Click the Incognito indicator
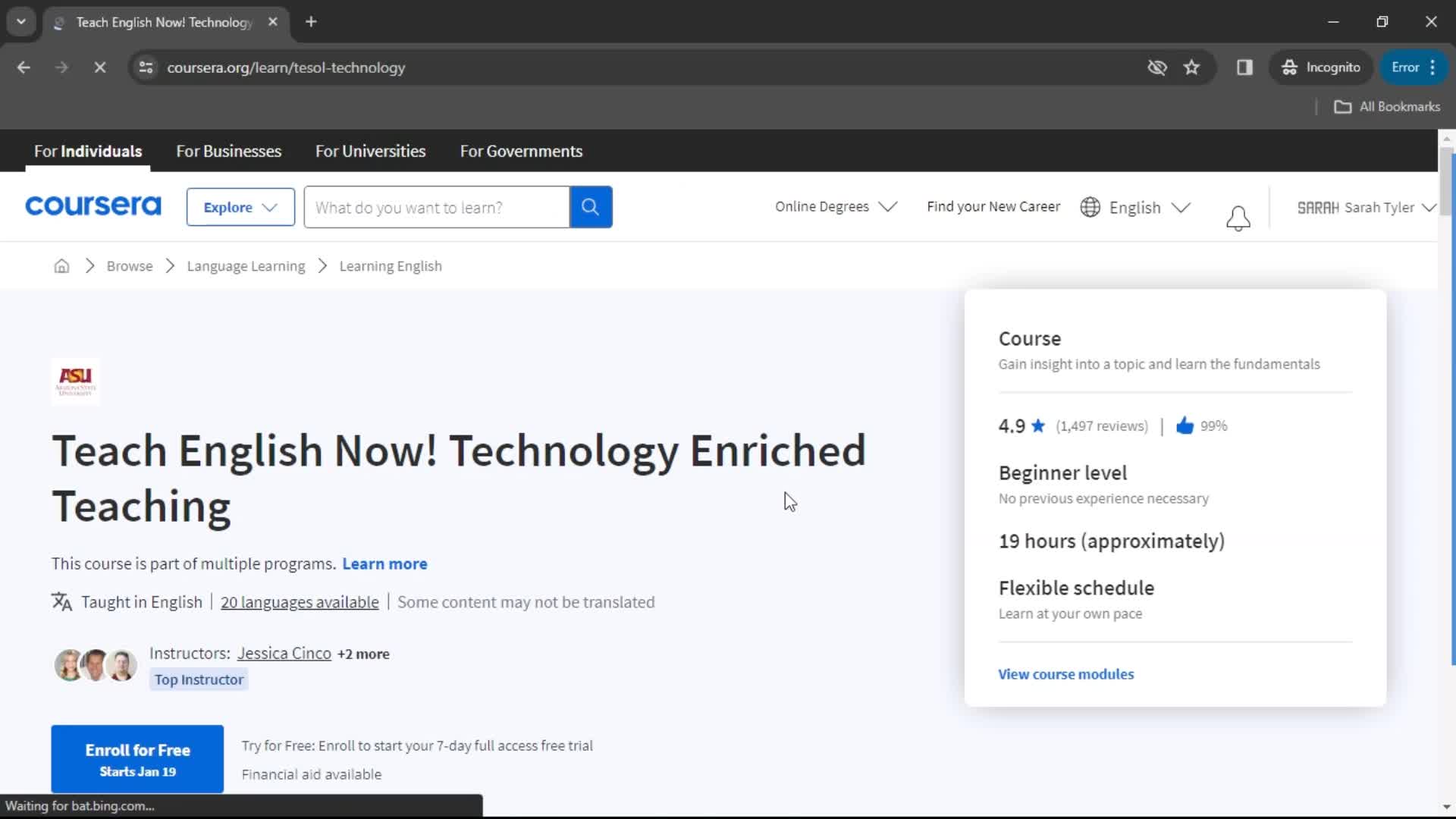The image size is (1456, 819). click(1321, 67)
